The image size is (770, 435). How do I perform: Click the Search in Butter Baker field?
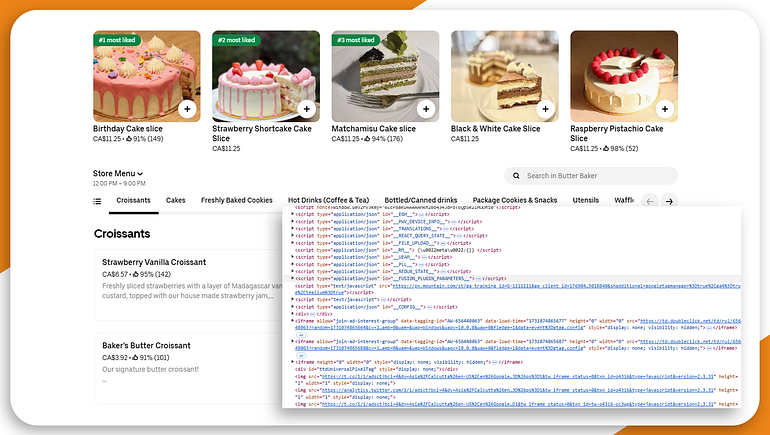591,175
